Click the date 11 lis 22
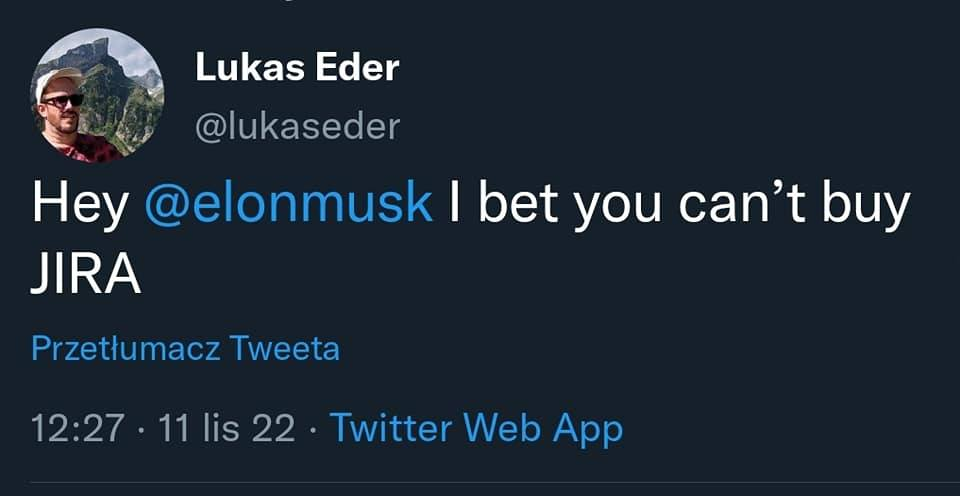 (x=227, y=428)
